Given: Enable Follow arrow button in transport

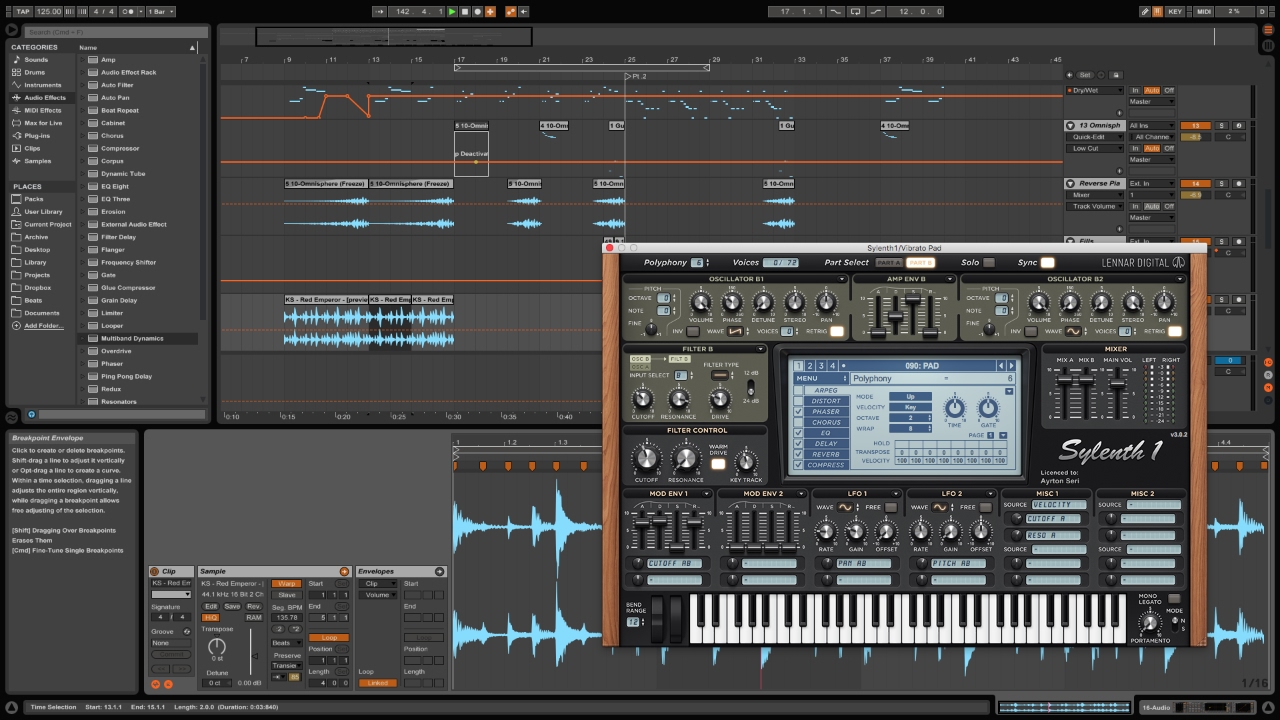Looking at the screenshot, I should (x=380, y=11).
